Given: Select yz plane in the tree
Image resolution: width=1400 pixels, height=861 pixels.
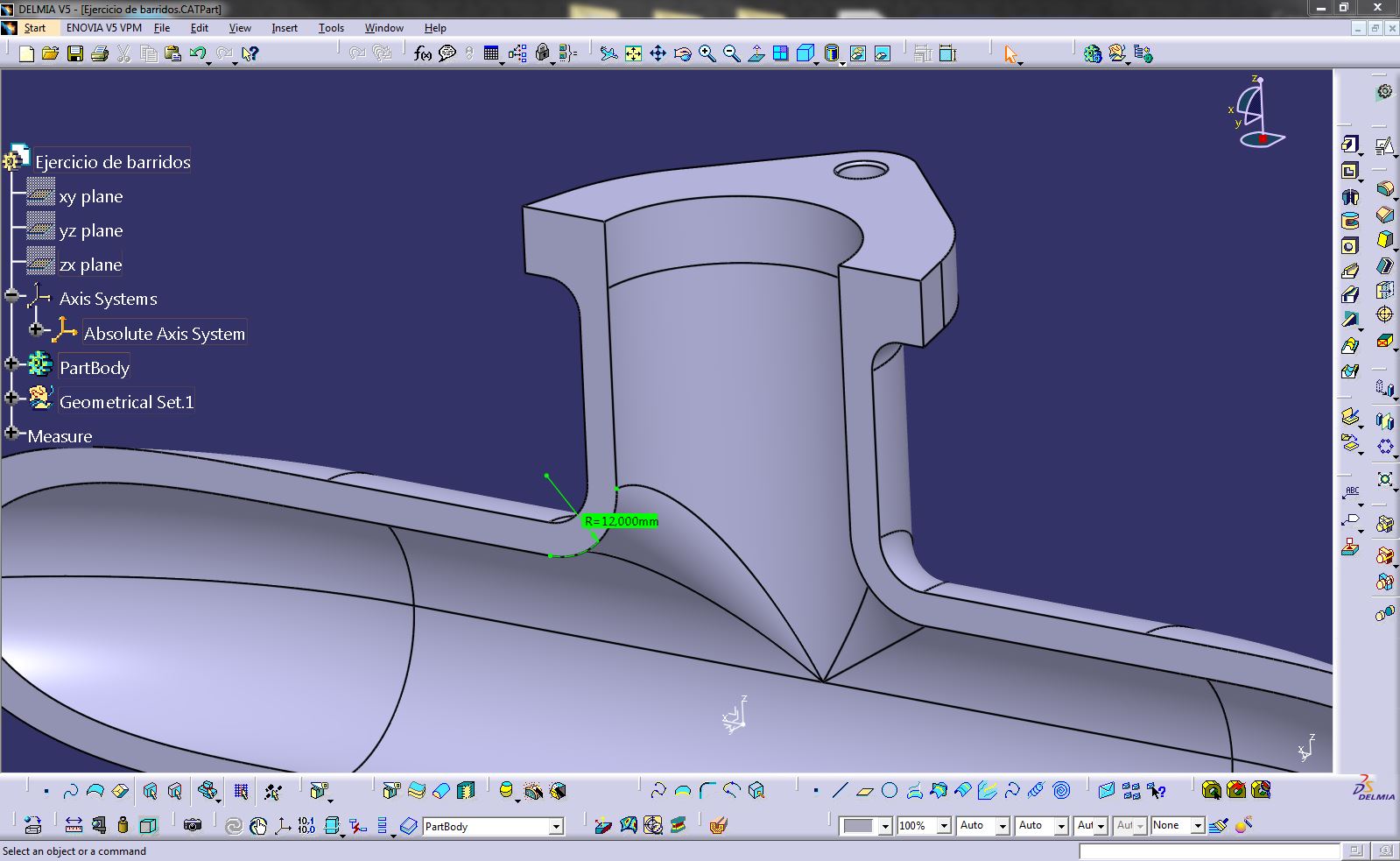Looking at the screenshot, I should (x=91, y=230).
